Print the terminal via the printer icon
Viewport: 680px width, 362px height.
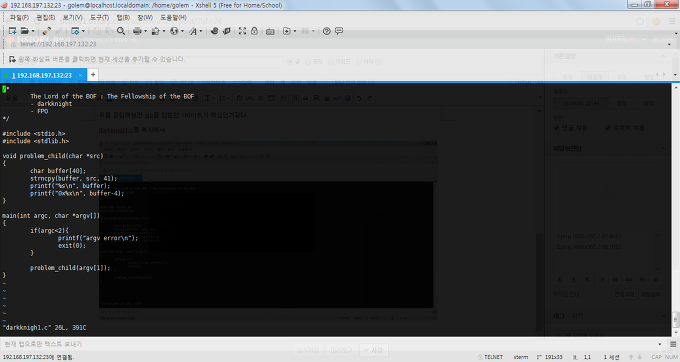tap(137, 31)
